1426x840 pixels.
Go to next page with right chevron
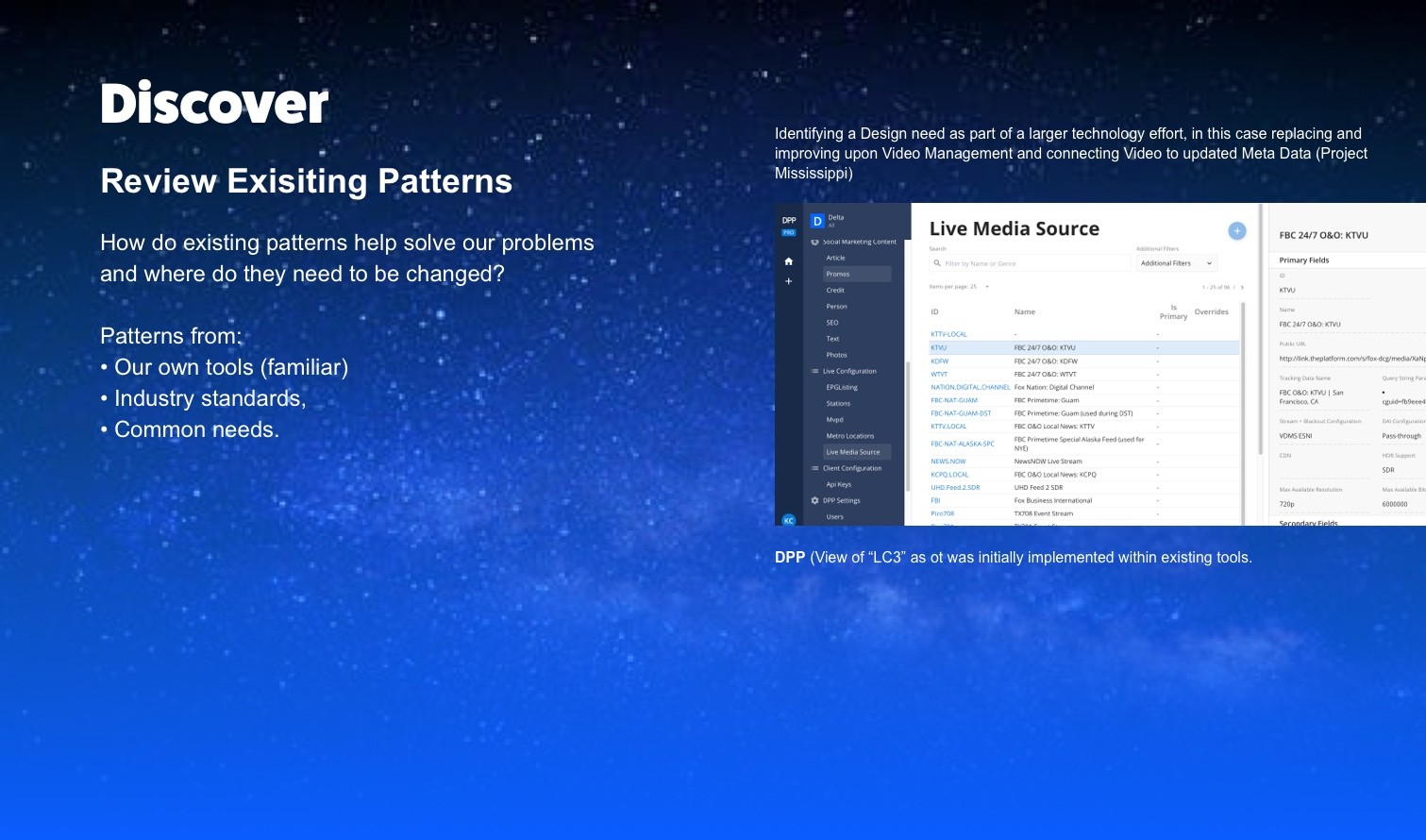click(x=1242, y=287)
